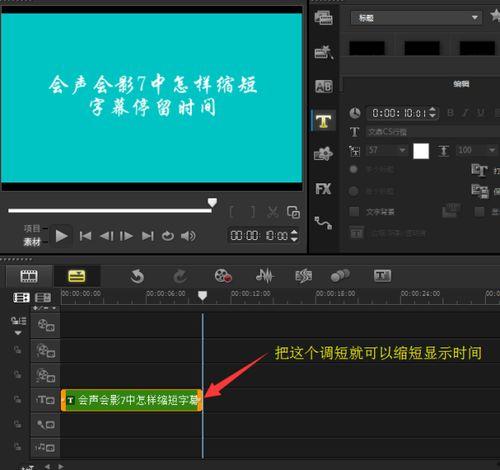Expand the ripple editing arrow
Viewport: 500px width, 470px height.
point(18,333)
